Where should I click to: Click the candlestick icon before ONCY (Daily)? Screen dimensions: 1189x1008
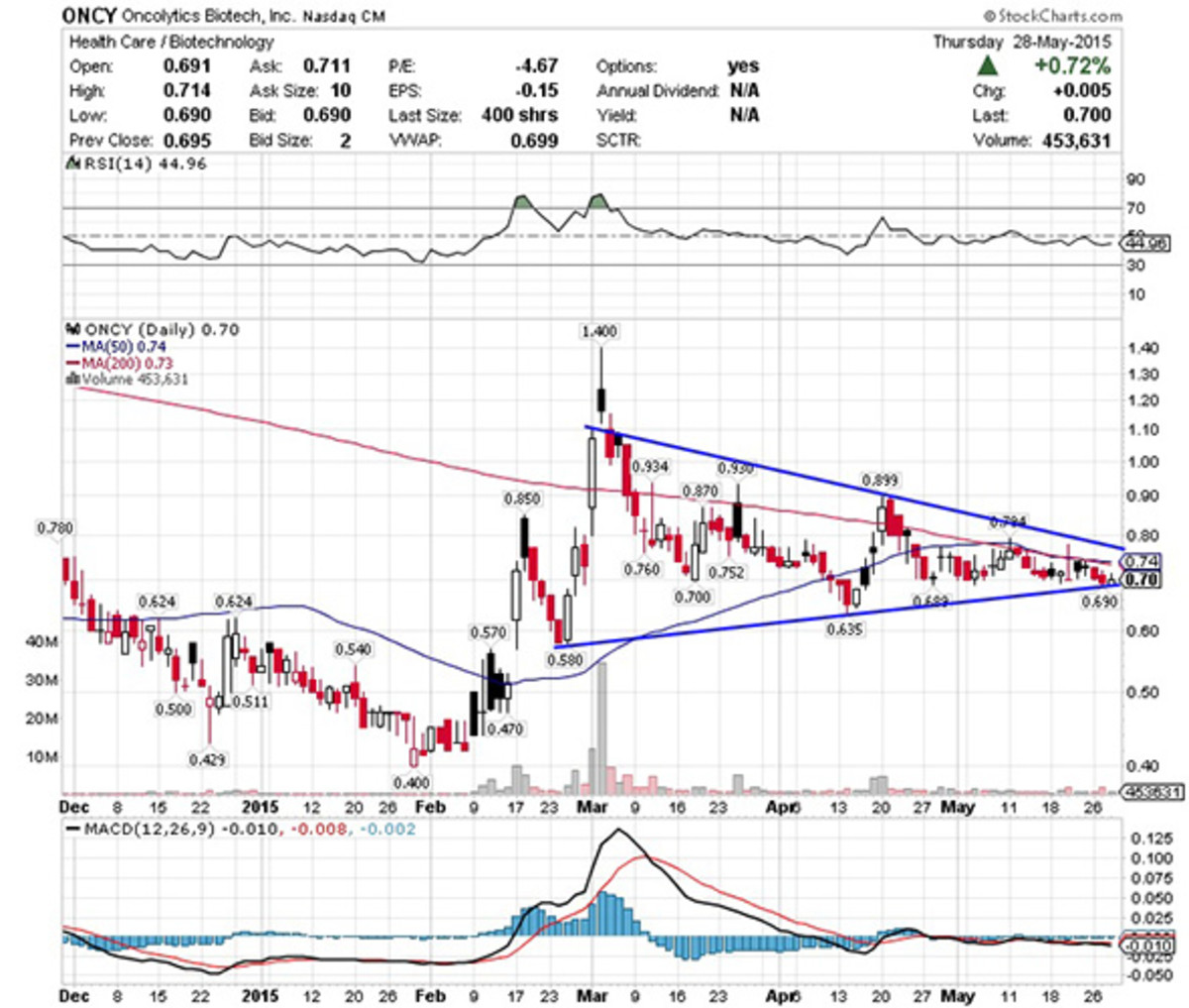coord(71,330)
